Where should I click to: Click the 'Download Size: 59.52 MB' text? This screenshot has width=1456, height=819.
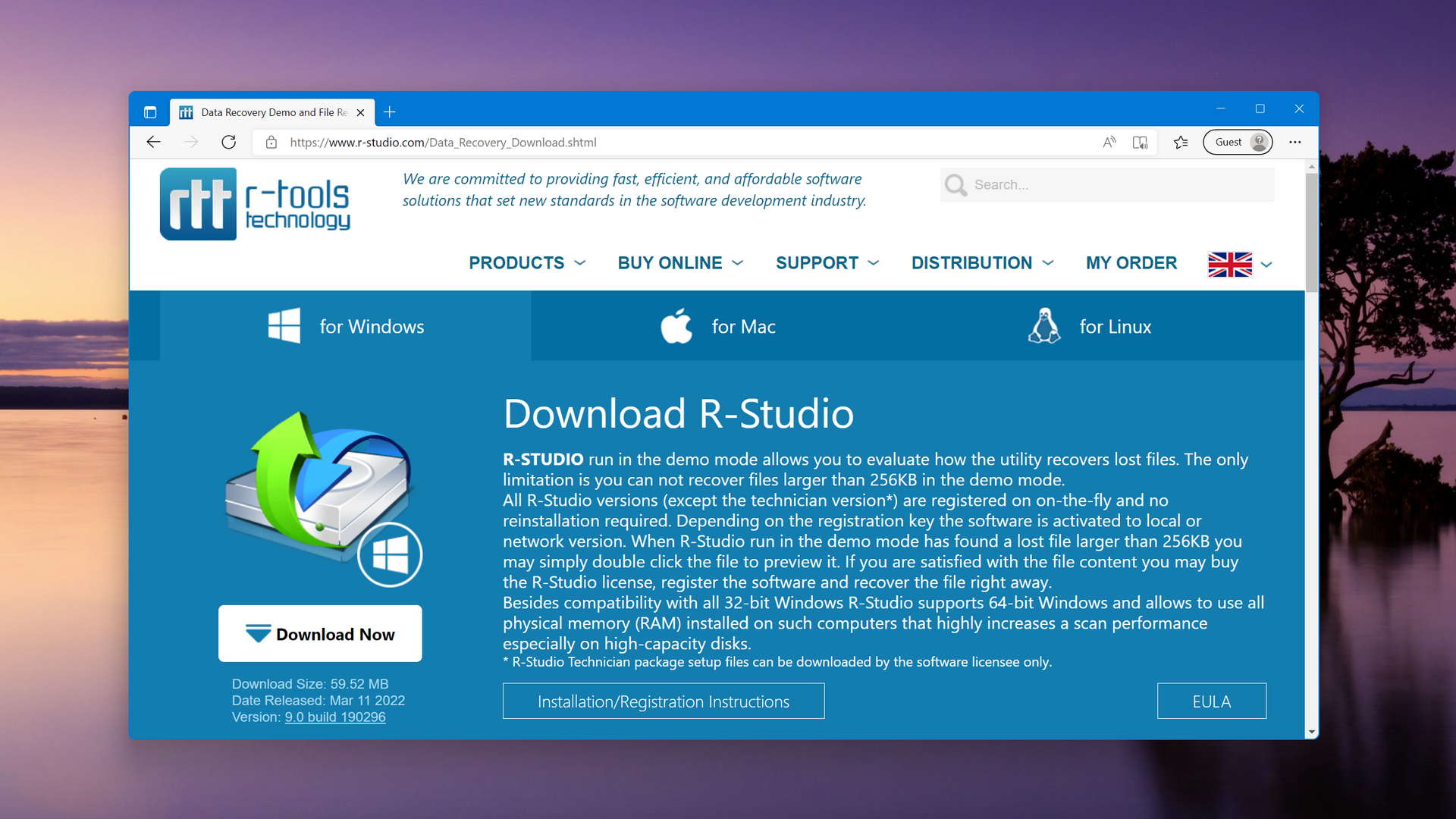point(310,684)
